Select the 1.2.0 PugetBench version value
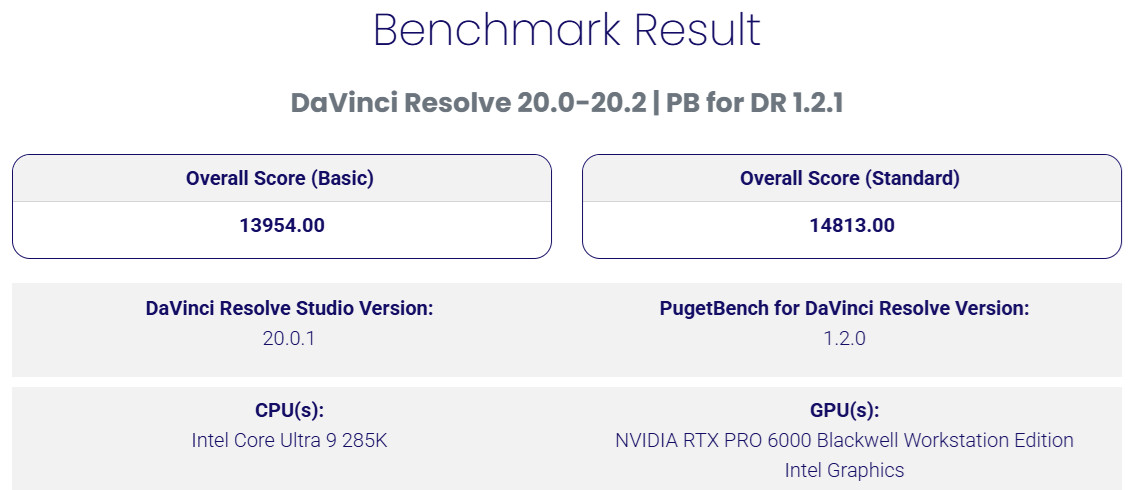 (845, 339)
